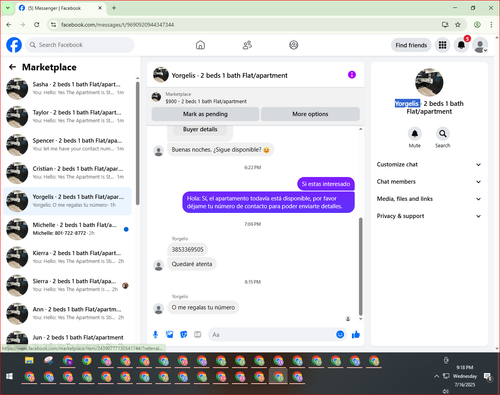Open conversation information purple icon
The height and width of the screenshot is (395, 500).
pos(352,75)
